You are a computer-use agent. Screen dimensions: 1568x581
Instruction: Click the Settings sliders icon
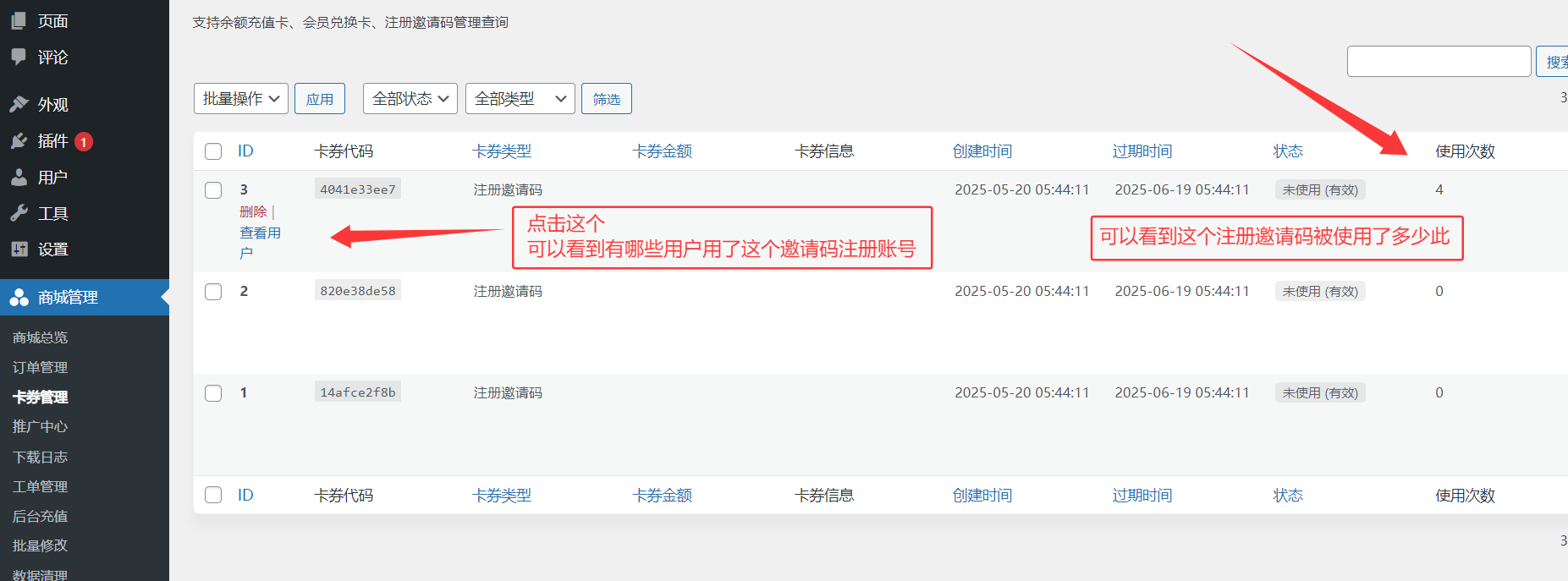[19, 249]
